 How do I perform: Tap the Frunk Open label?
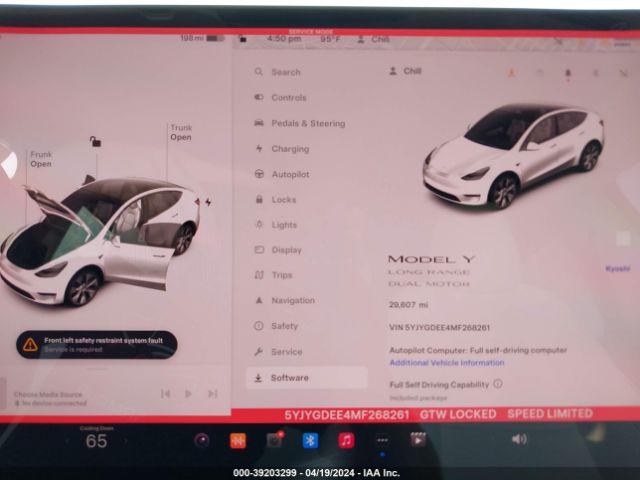[41, 159]
